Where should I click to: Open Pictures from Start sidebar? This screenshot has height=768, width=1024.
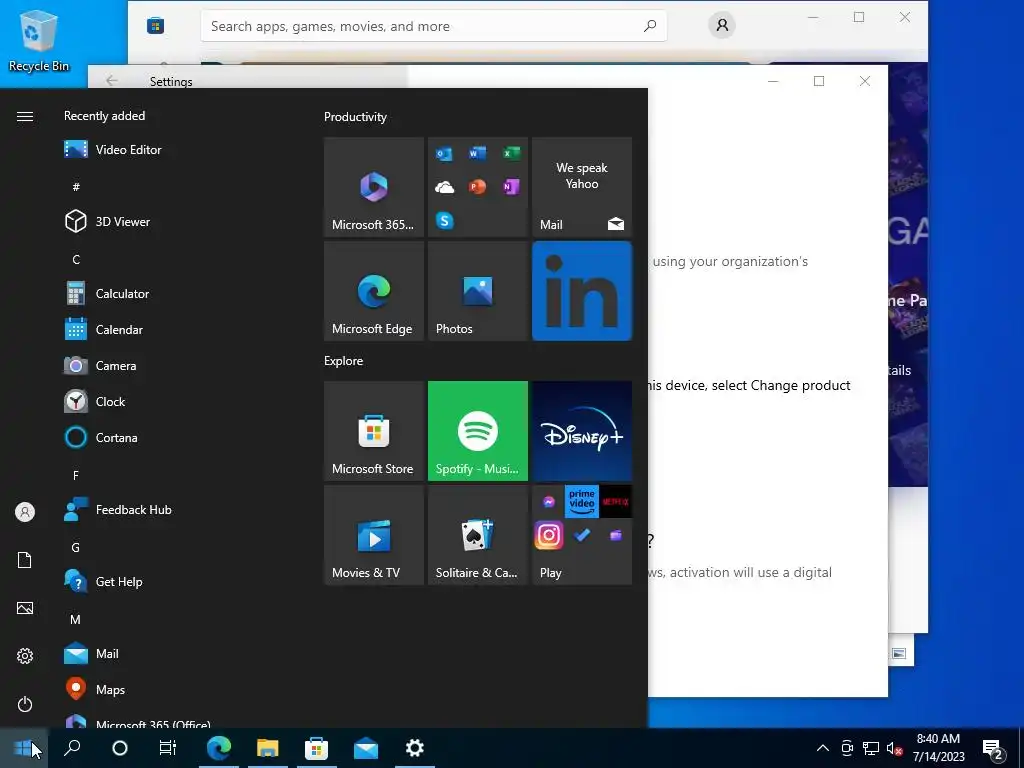point(25,608)
